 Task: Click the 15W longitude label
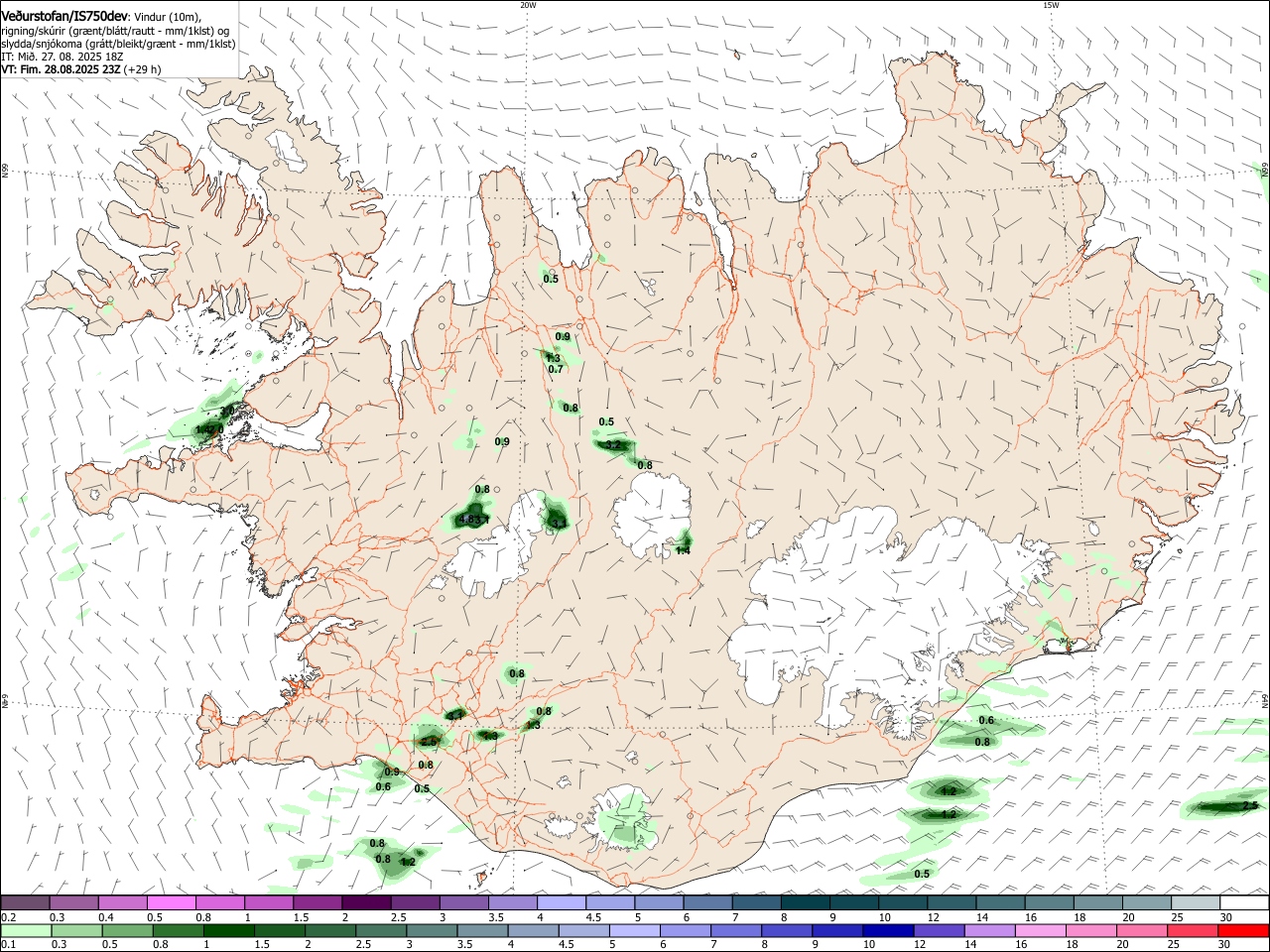click(x=1051, y=5)
